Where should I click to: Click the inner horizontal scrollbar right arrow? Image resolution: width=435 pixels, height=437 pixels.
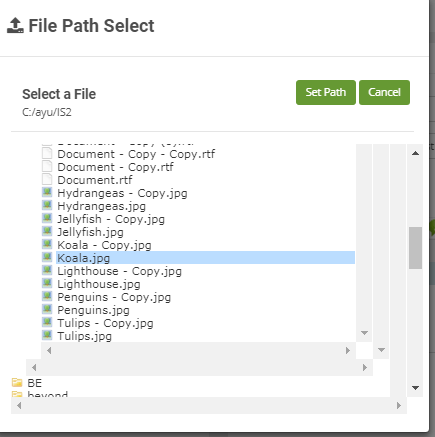tap(348, 350)
